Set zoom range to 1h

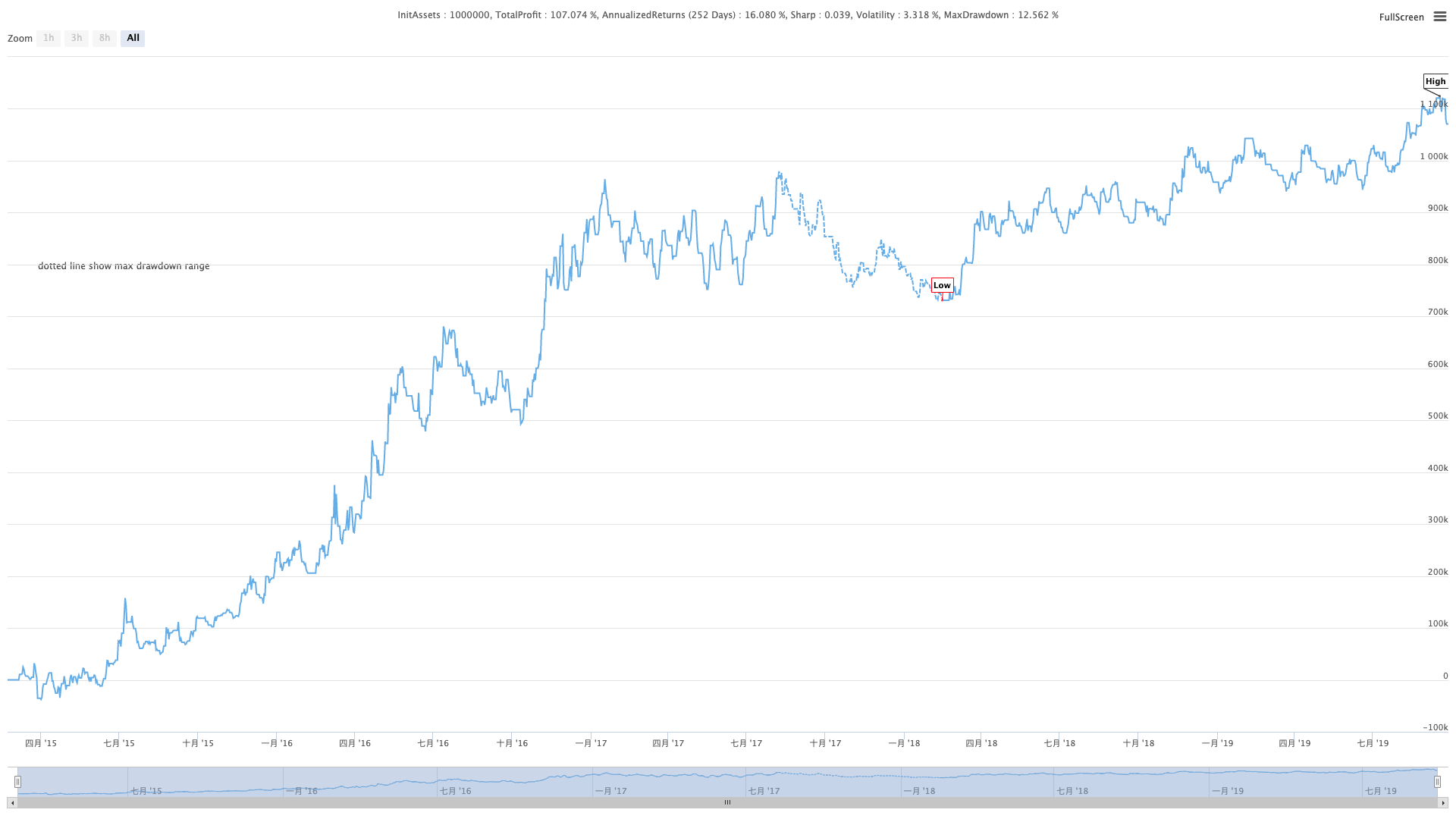coord(49,38)
